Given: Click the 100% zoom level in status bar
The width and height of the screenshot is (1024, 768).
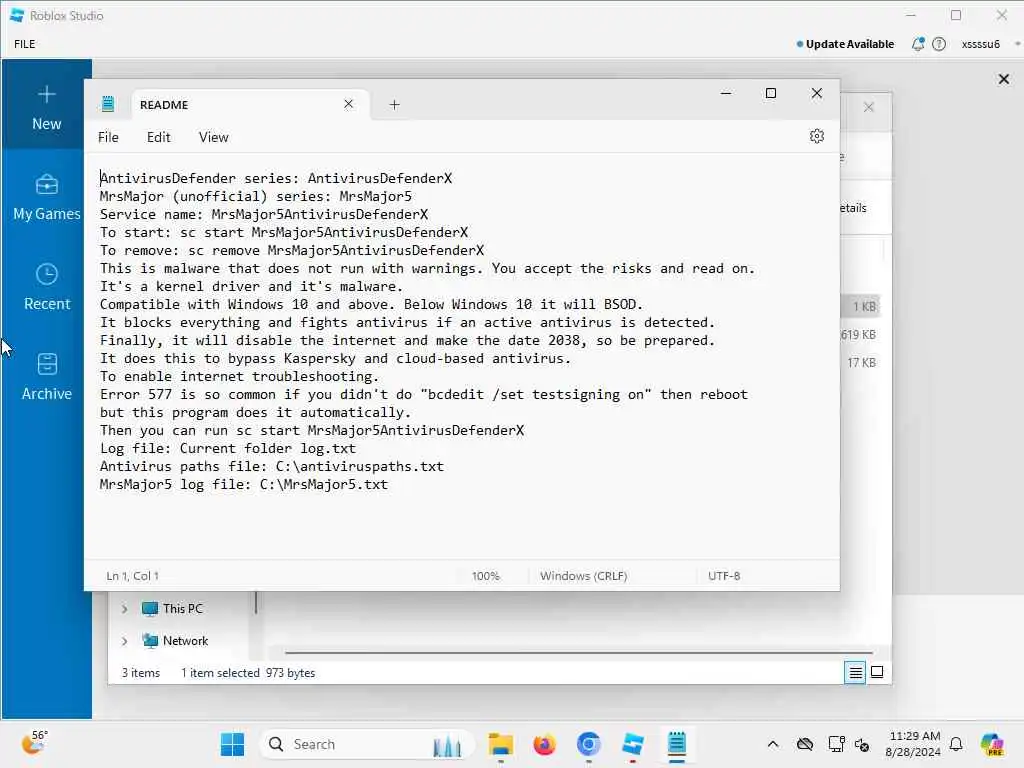Looking at the screenshot, I should pyautogui.click(x=486, y=576).
